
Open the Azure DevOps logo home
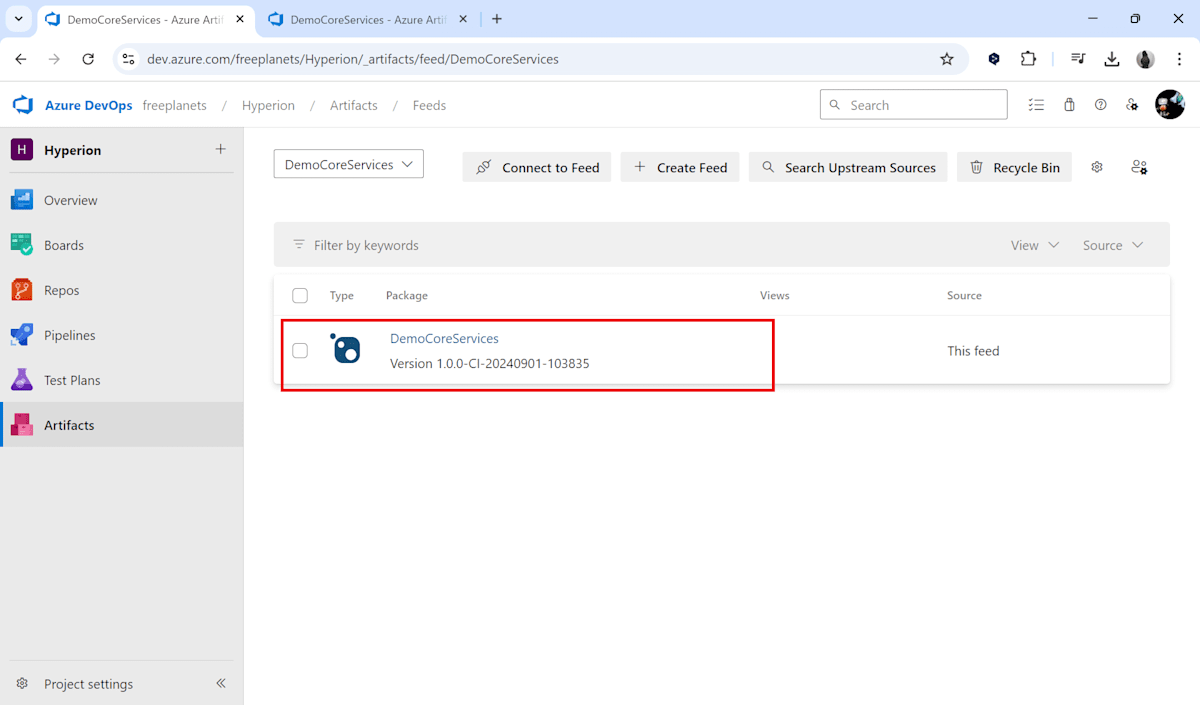(x=23, y=105)
